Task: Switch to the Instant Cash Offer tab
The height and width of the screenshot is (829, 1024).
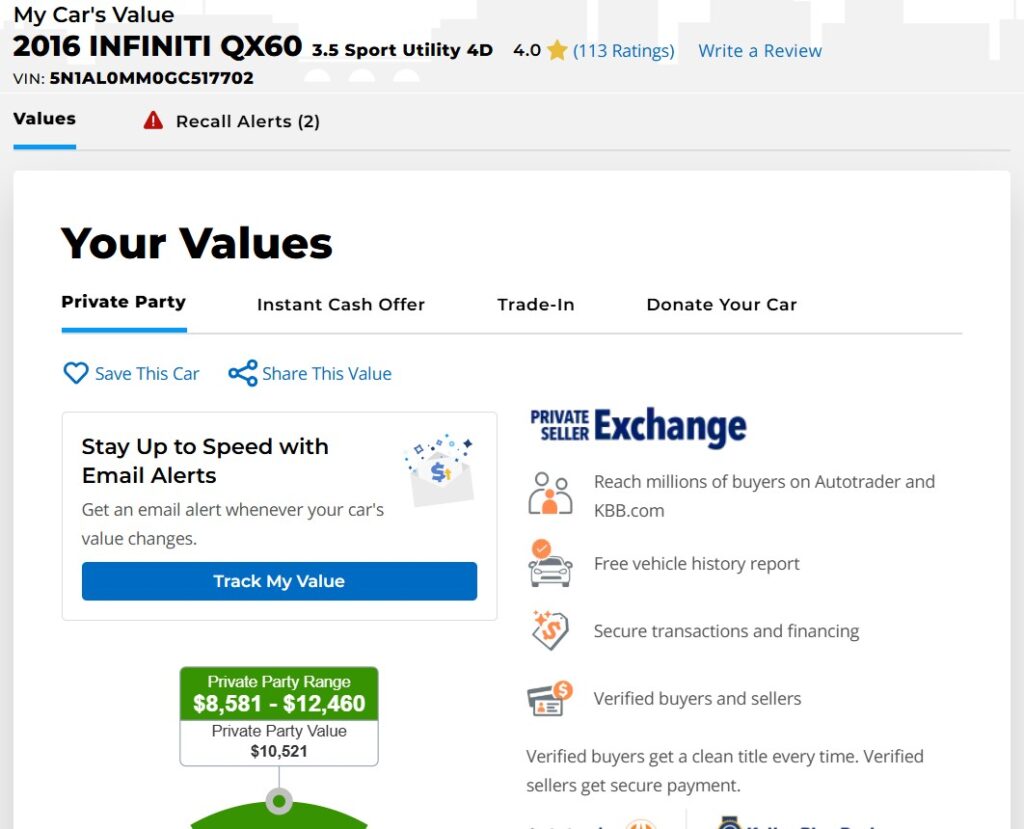Action: (341, 305)
